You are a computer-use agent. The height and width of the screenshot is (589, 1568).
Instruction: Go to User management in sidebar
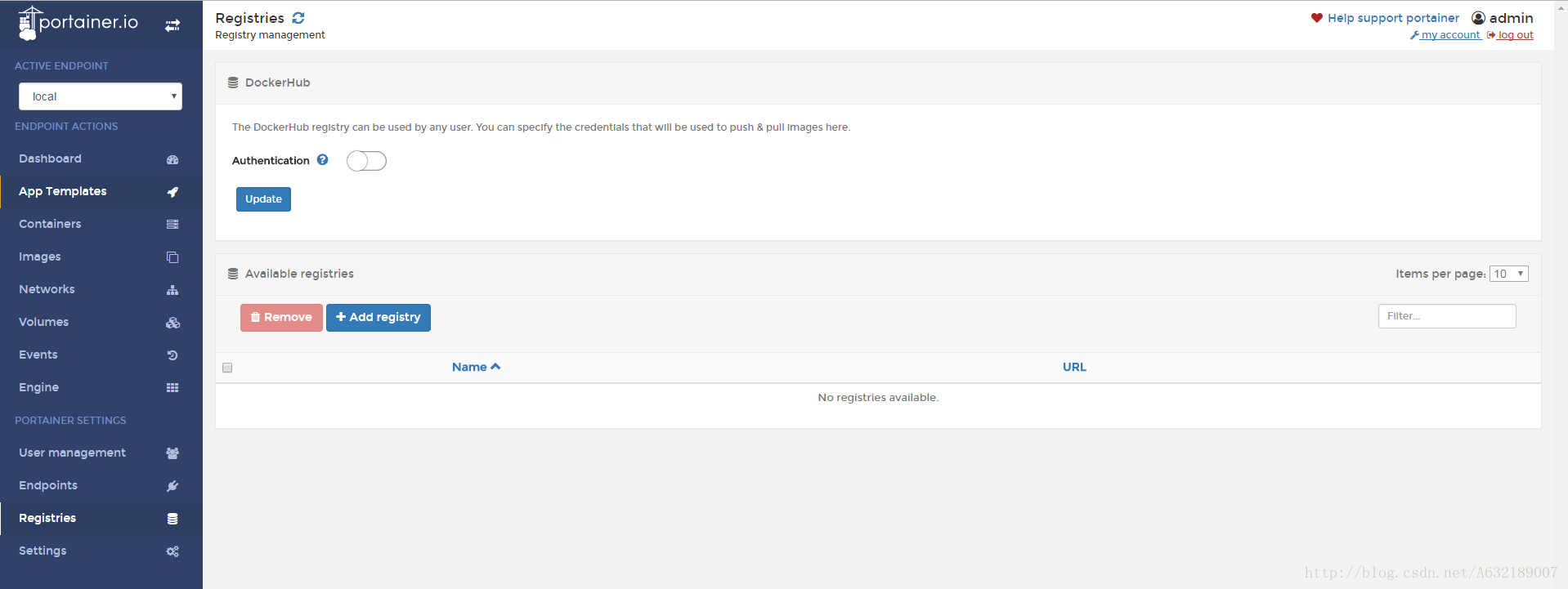pyautogui.click(x=72, y=453)
